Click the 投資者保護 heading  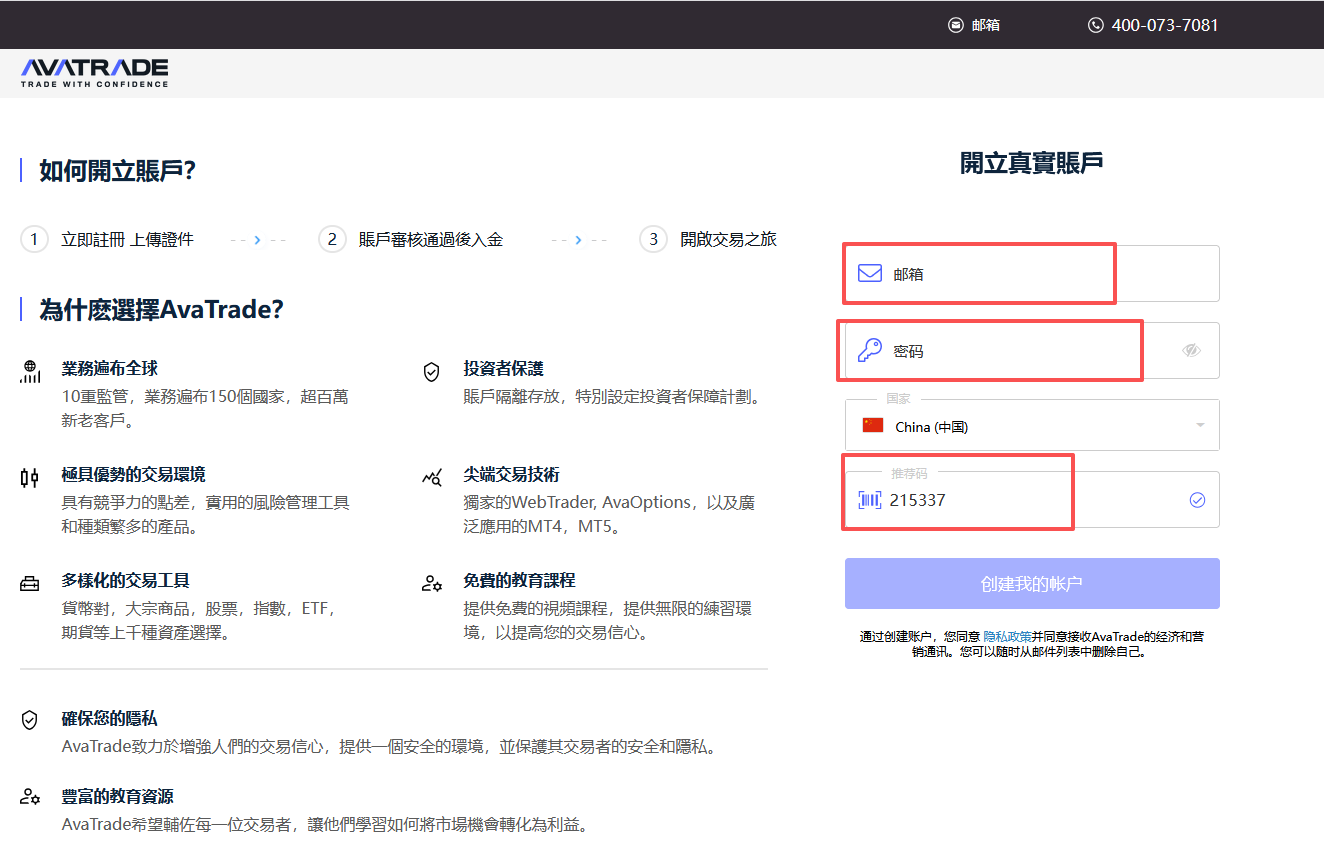tap(504, 369)
